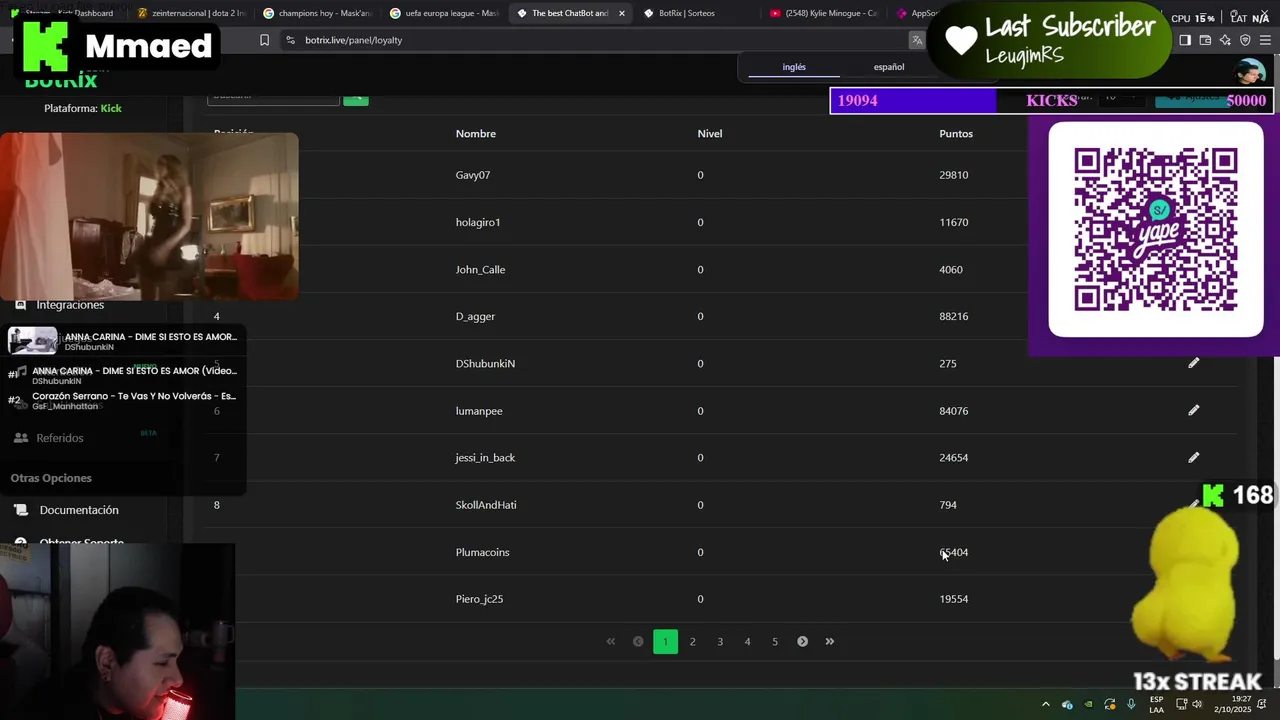The height and width of the screenshot is (720, 1280).
Task: Click the shield icon in browser toolbar
Action: point(1245,40)
